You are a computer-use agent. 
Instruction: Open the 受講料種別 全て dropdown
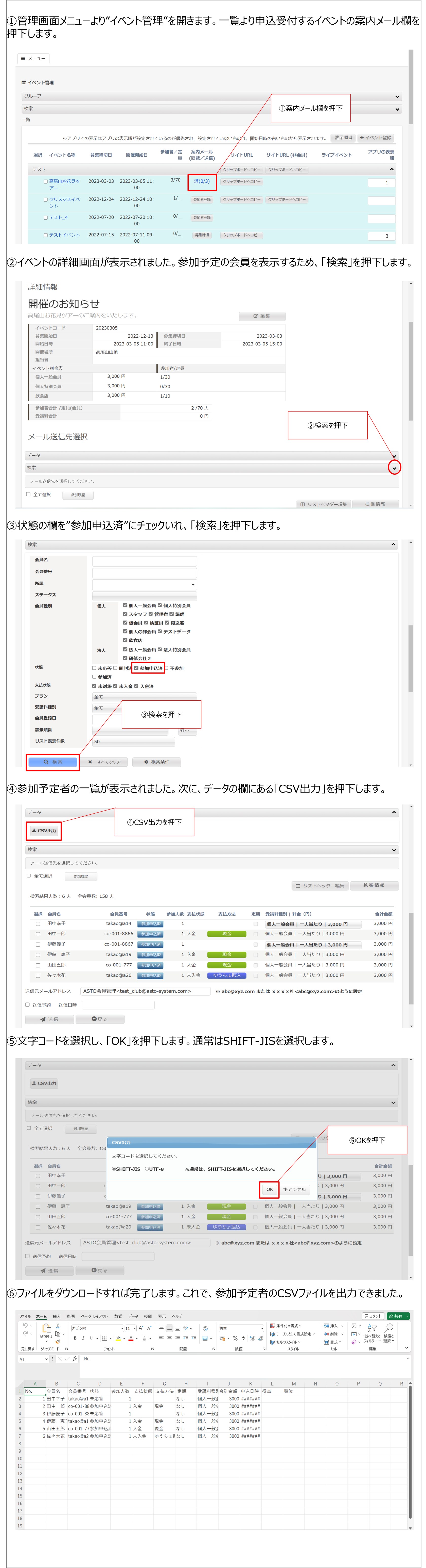click(x=145, y=708)
